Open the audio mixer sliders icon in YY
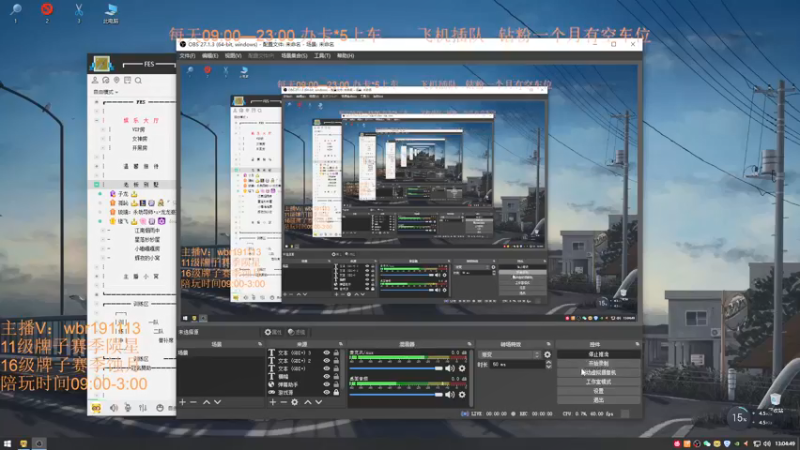 pyautogui.click(x=143, y=408)
